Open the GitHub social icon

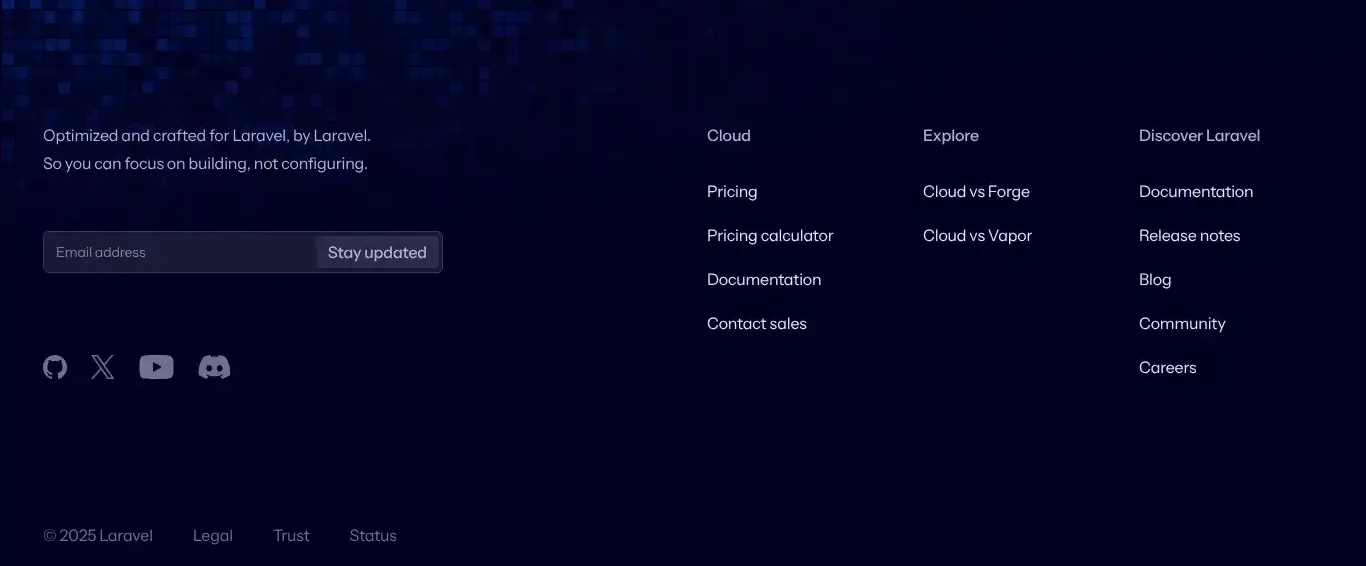click(x=55, y=367)
